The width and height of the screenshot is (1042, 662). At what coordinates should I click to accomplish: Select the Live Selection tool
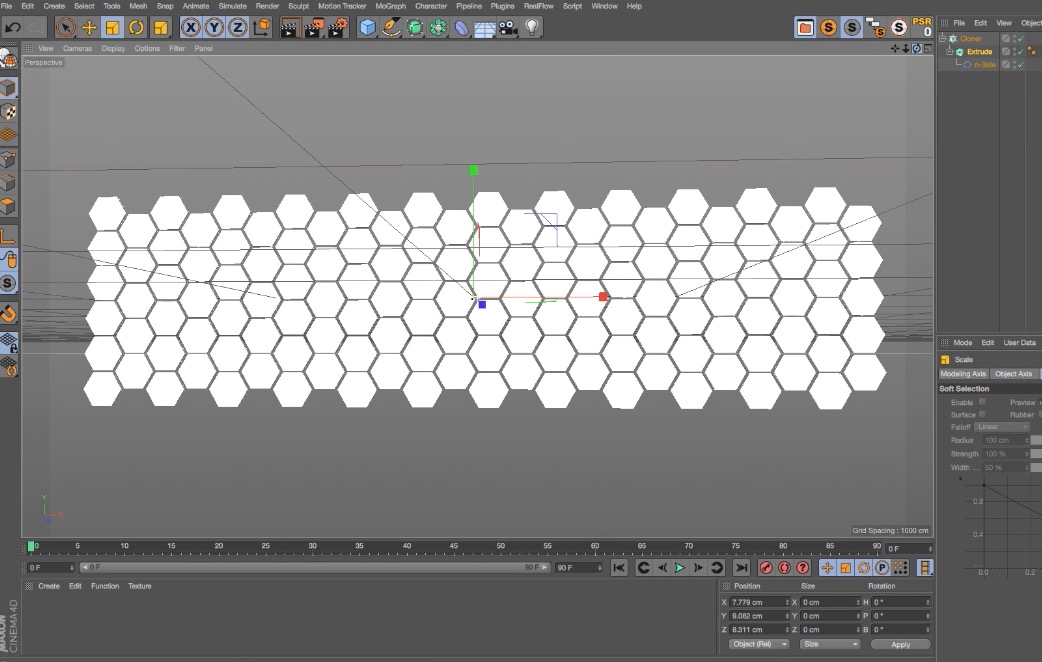click(66, 27)
